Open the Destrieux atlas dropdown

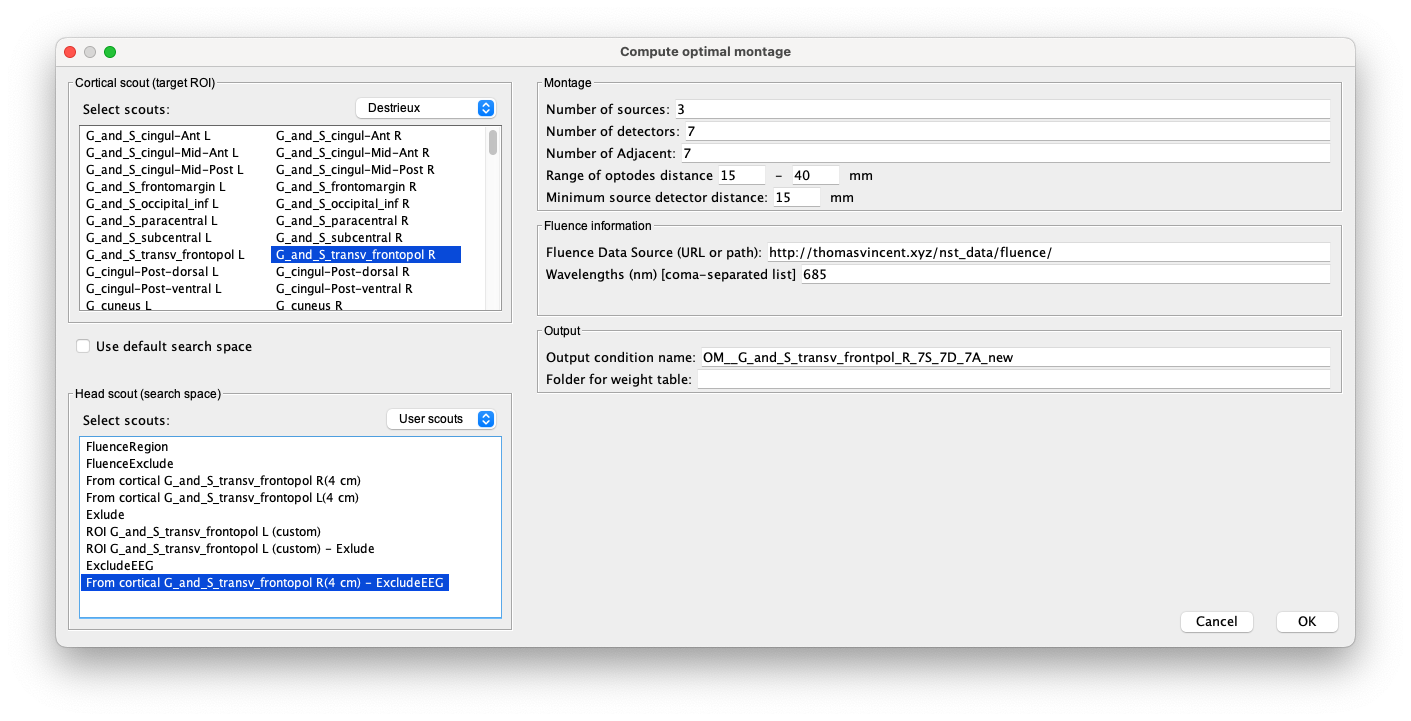[426, 108]
